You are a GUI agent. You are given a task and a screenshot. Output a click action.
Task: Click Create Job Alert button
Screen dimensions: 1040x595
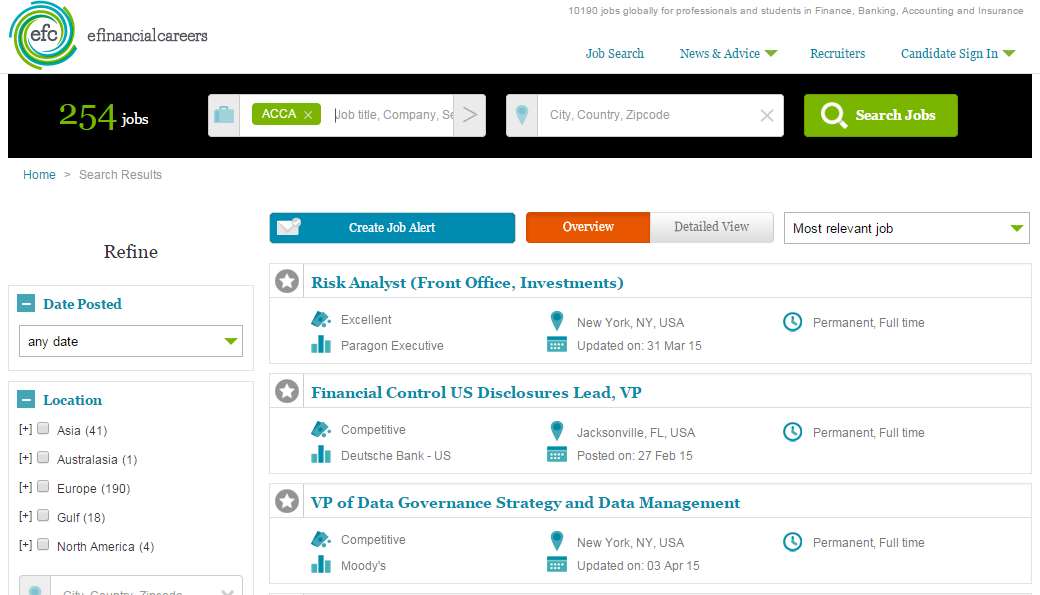point(392,228)
